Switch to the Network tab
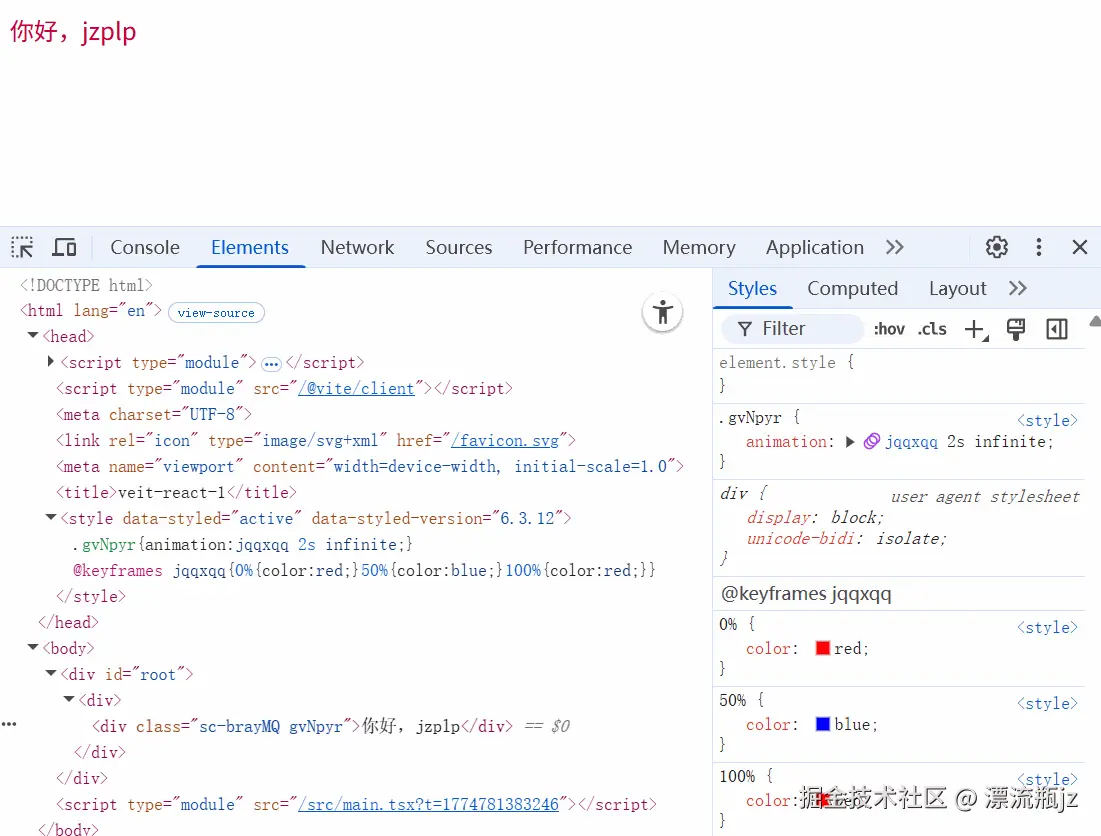1101x836 pixels. [x=357, y=247]
